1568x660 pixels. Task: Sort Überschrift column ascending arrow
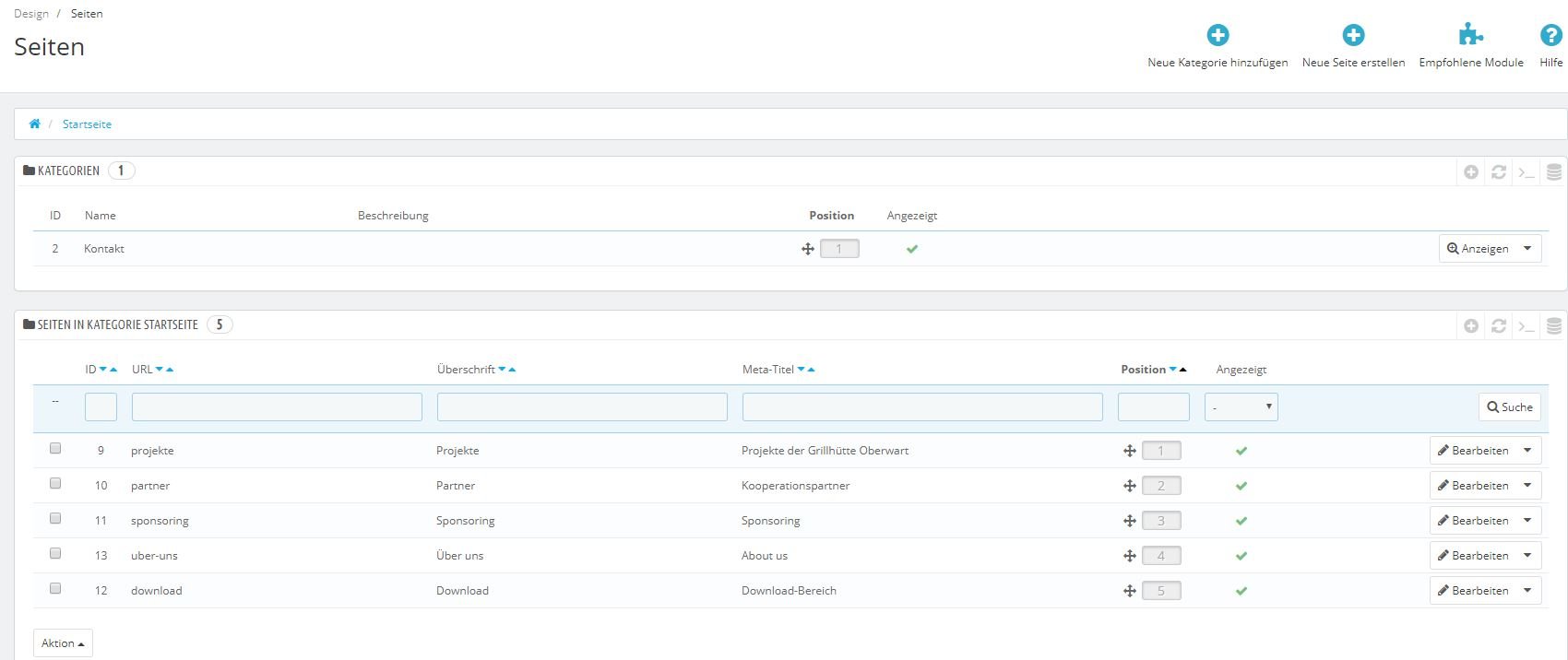(x=512, y=370)
